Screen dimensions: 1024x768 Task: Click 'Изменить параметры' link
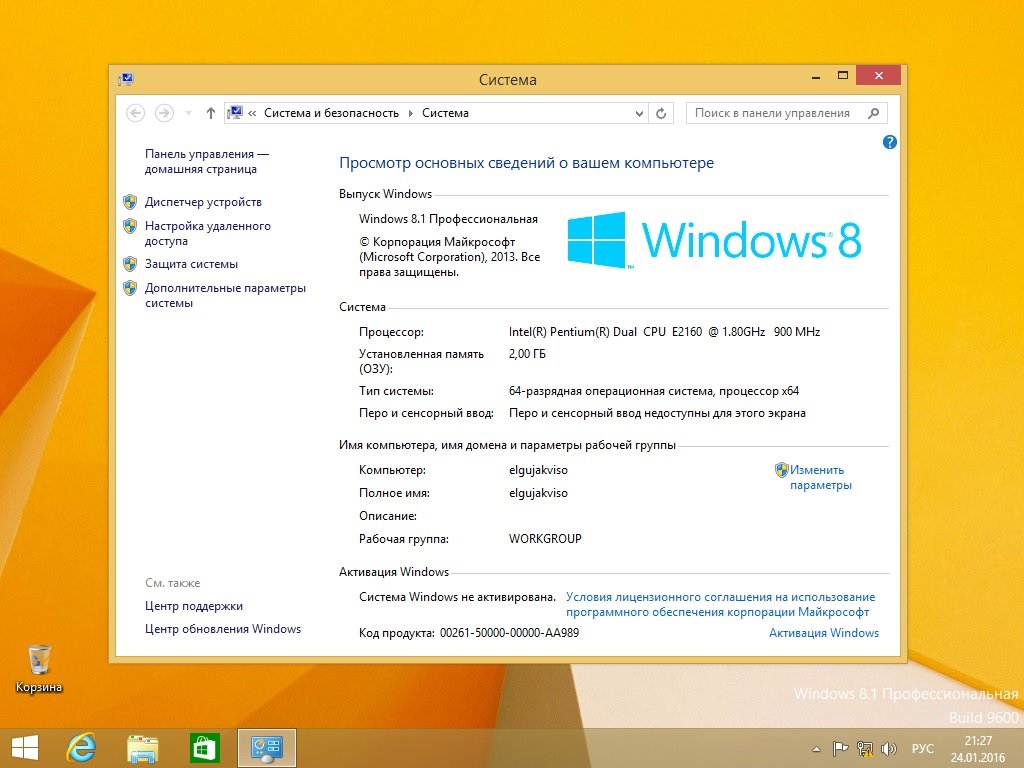(820, 477)
